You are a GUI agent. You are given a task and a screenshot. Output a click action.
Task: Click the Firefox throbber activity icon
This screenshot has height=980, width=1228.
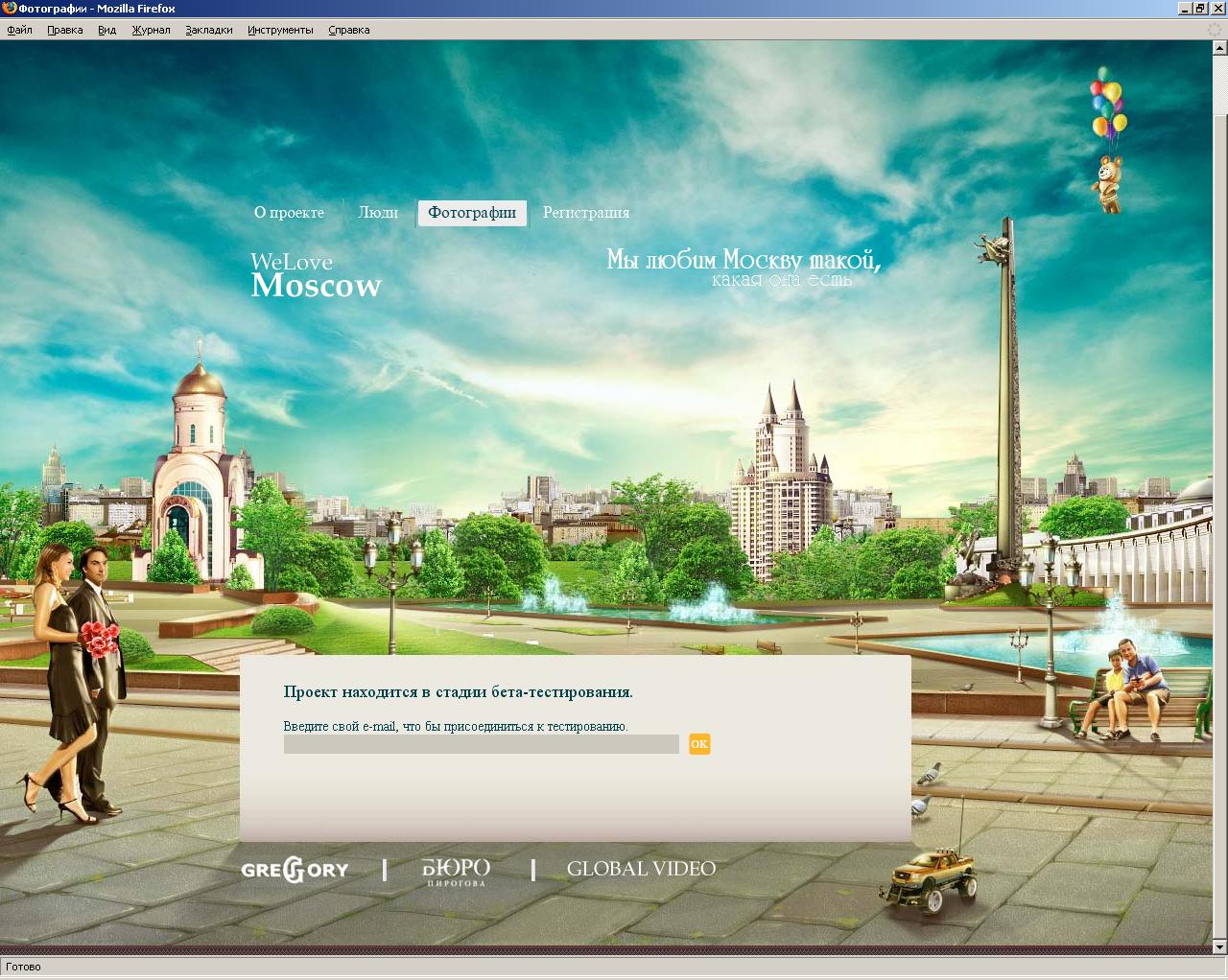pyautogui.click(x=1215, y=30)
